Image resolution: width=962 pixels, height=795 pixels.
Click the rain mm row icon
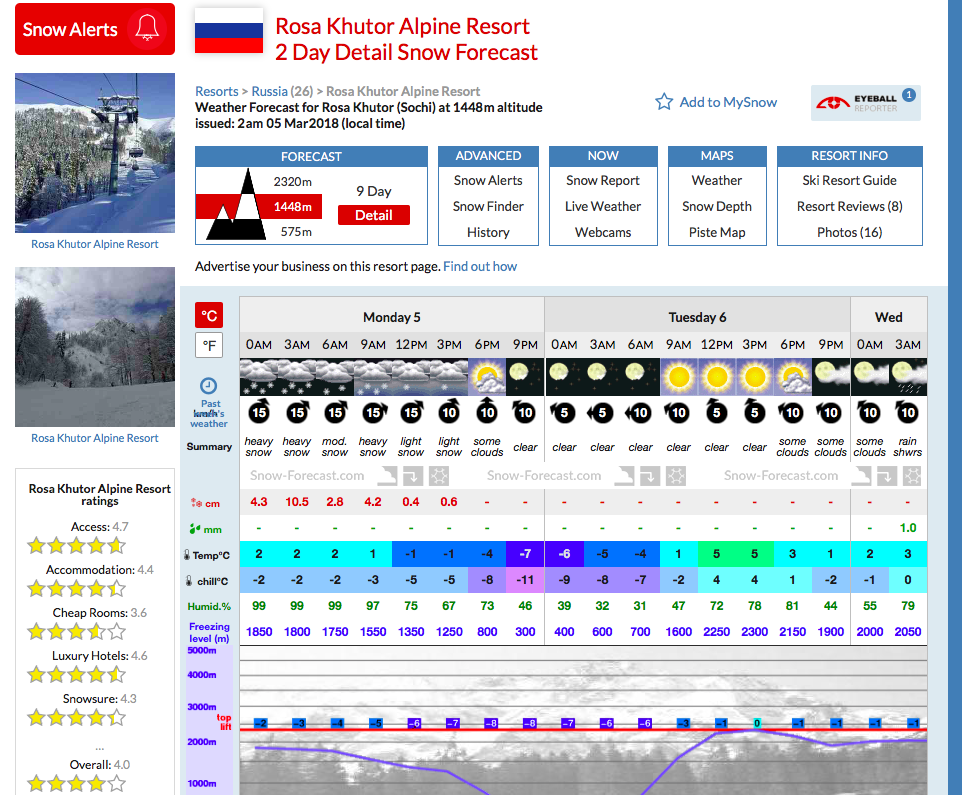195,529
